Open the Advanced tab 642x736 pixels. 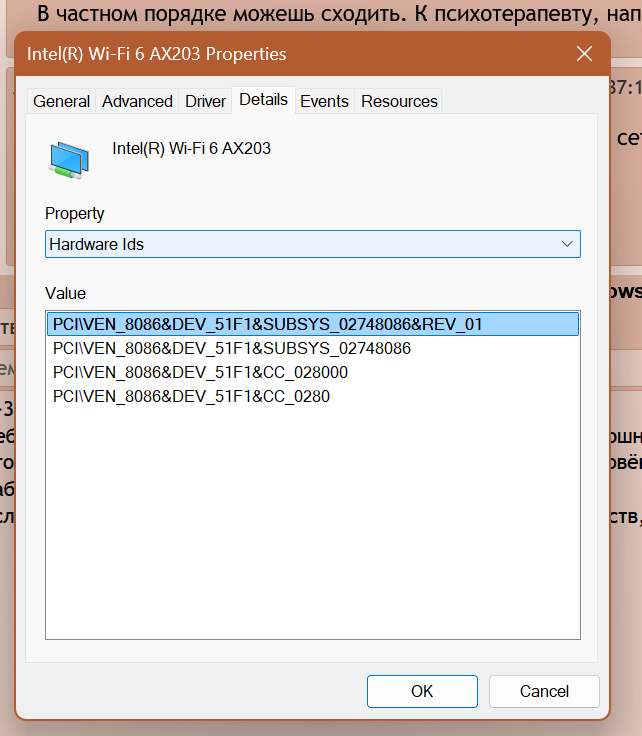[x=137, y=101]
